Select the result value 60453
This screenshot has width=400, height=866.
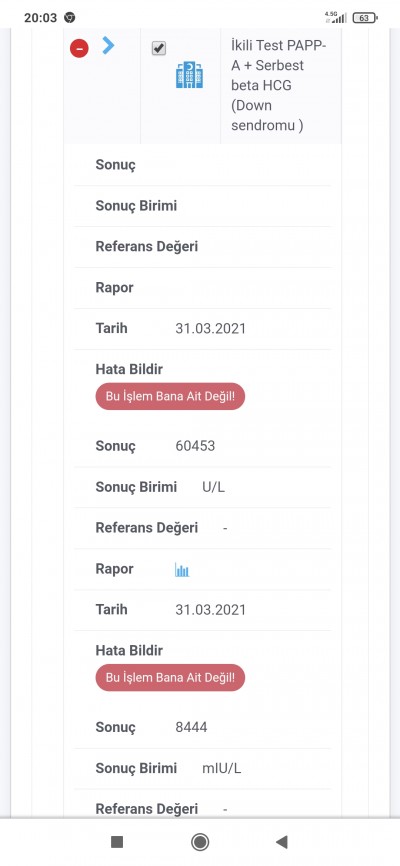[195, 446]
